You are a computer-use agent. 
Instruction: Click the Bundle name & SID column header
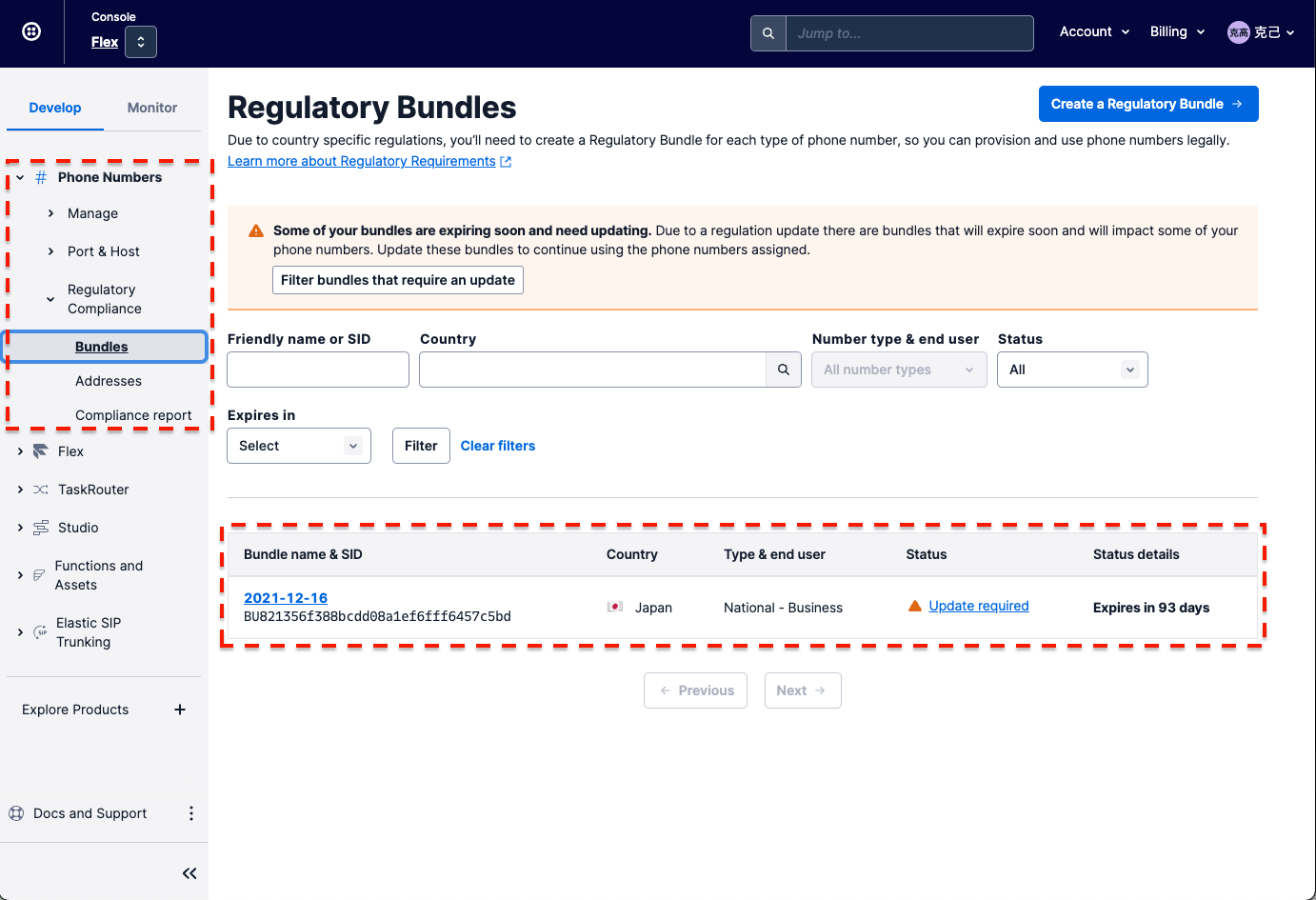[303, 554]
